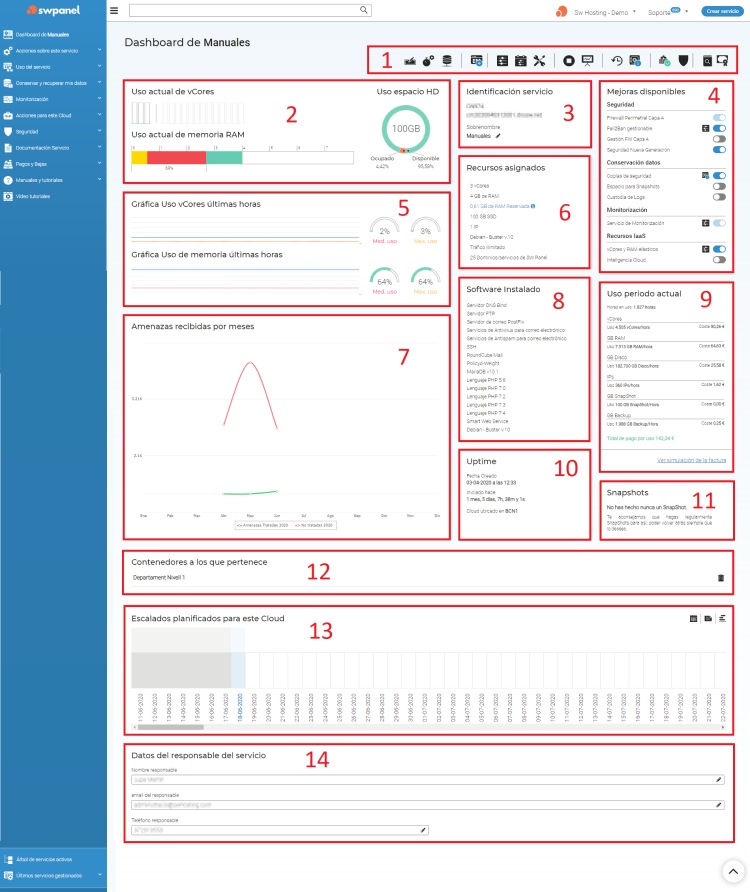
Task: Click the shield icon in the top toolbar
Action: (683, 61)
